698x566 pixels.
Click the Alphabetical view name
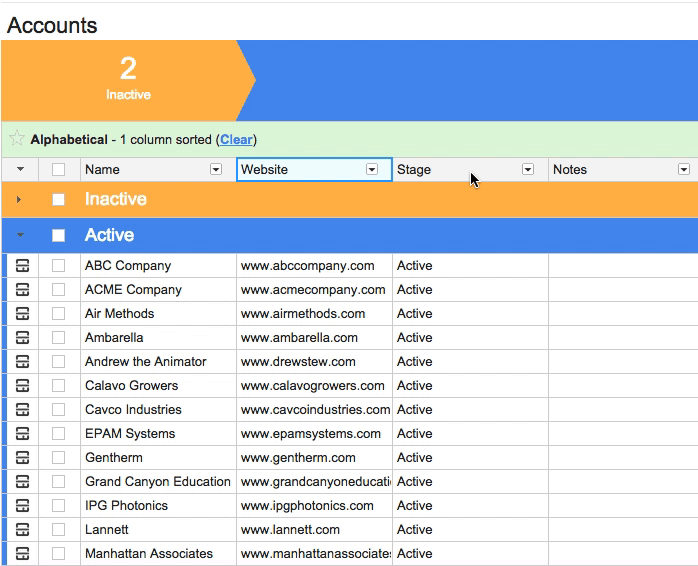pyautogui.click(x=69, y=140)
